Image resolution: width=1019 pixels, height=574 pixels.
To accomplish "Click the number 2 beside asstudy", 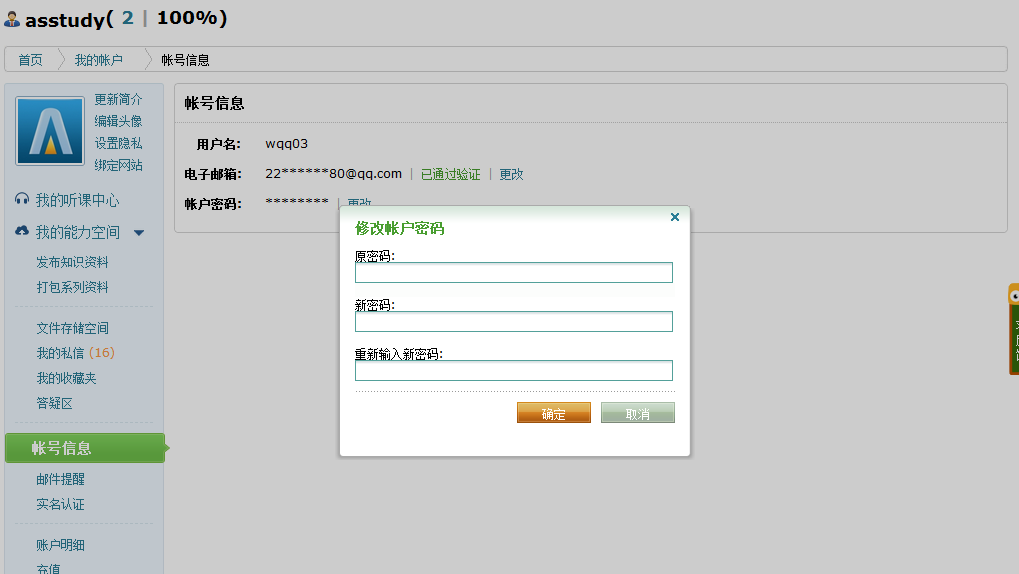I will tap(127, 18).
